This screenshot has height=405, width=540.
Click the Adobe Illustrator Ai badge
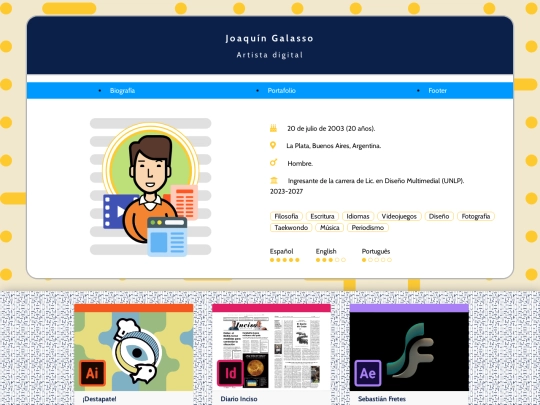(92, 373)
